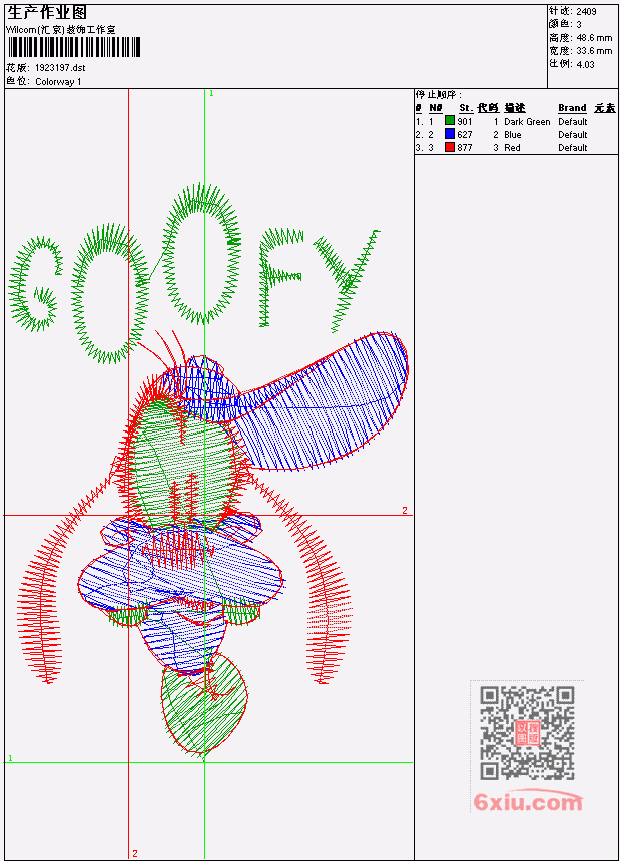Click the color count value 3
620x861 pixels.
click(579, 25)
